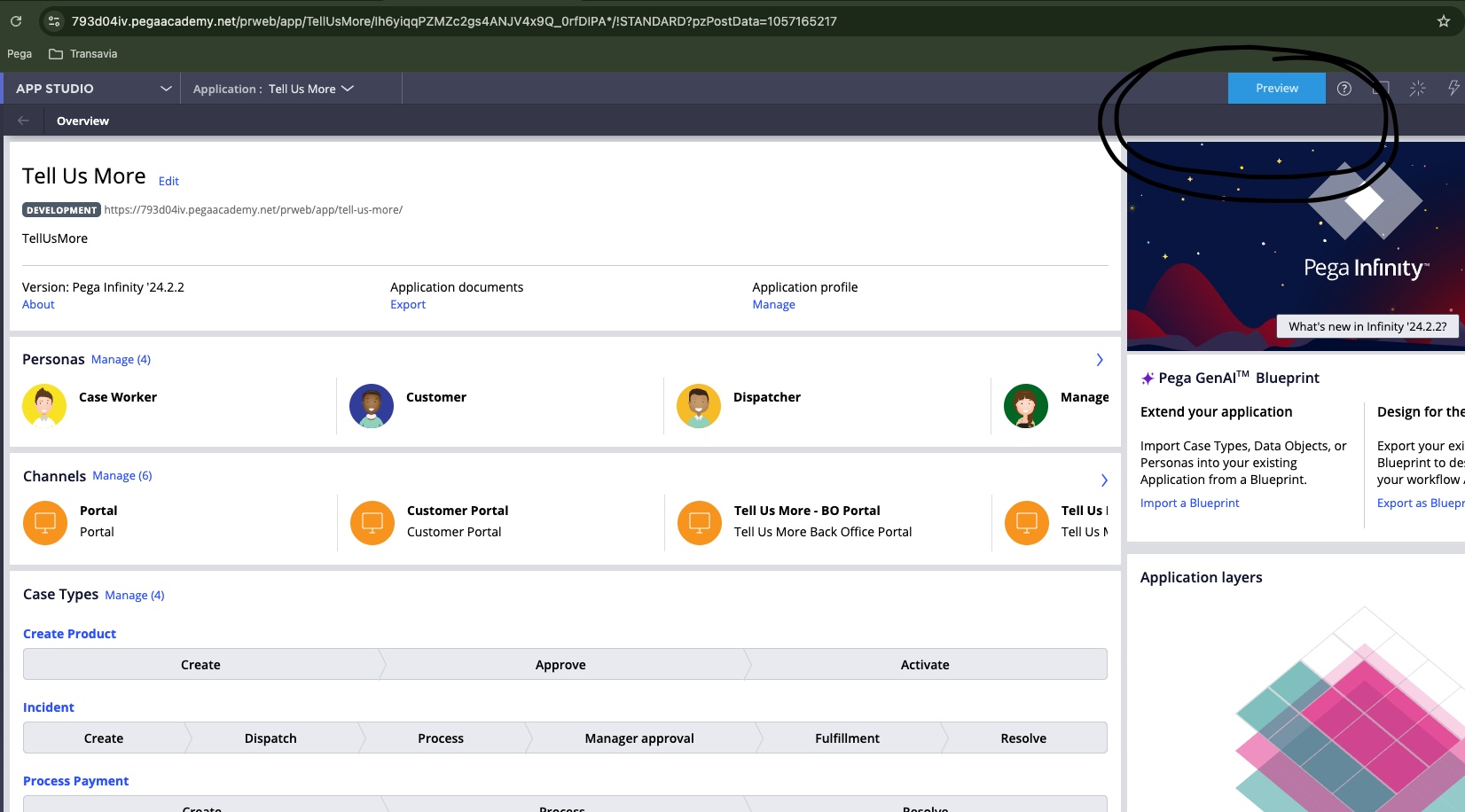This screenshot has width=1465, height=812.
Task: Select the Overview tab
Action: 82,121
